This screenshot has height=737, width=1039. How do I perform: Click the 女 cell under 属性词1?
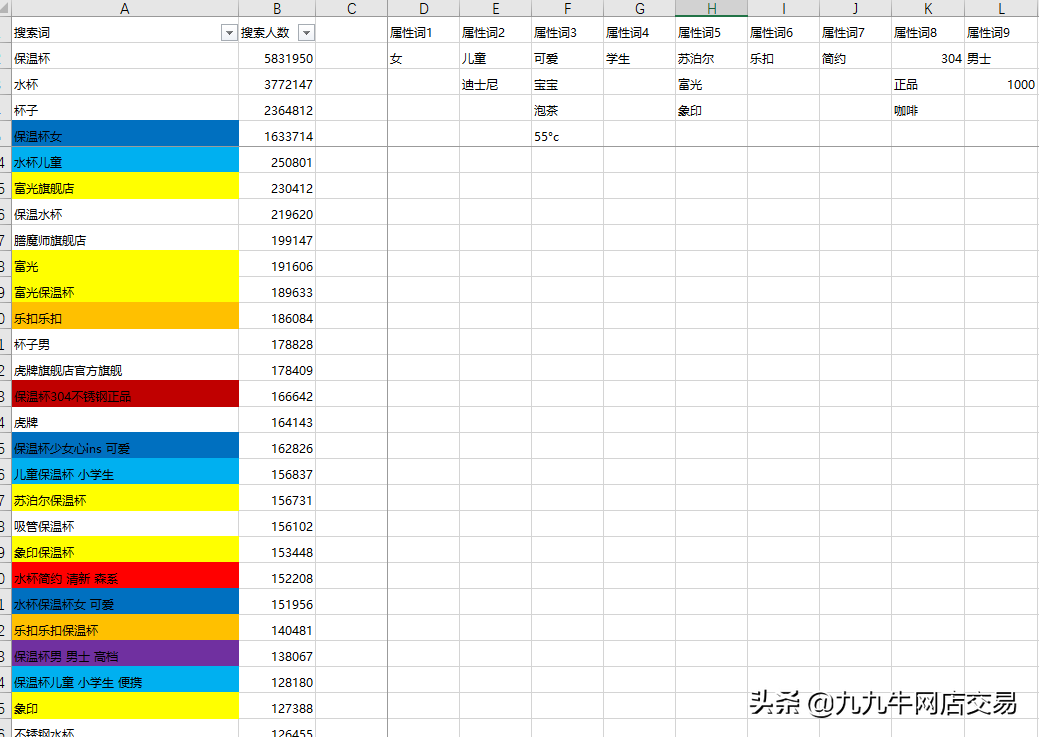[x=423, y=58]
